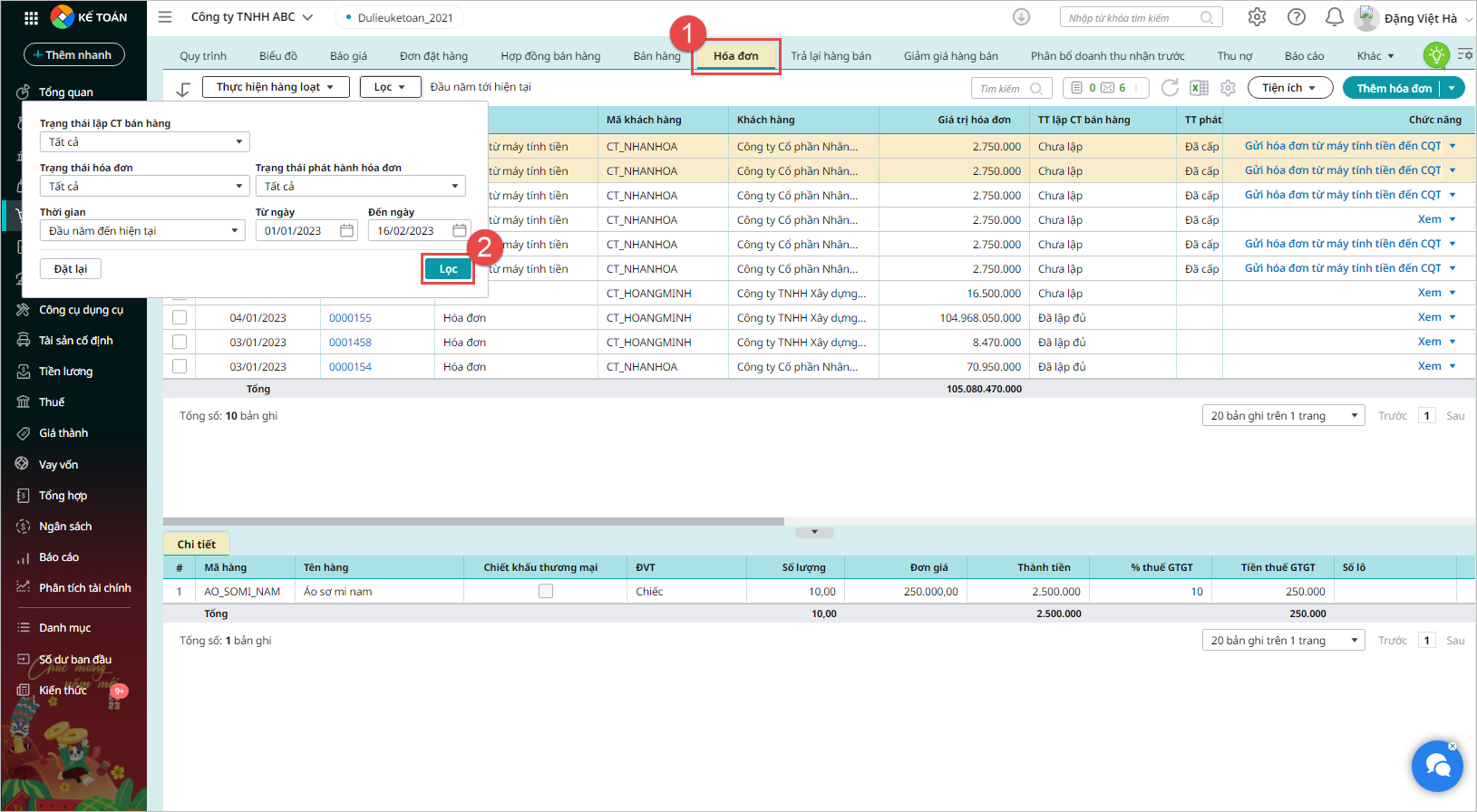Screen dimensions: 1477x812
Task: Open the Tiện ích dropdown
Action: 1289,88
